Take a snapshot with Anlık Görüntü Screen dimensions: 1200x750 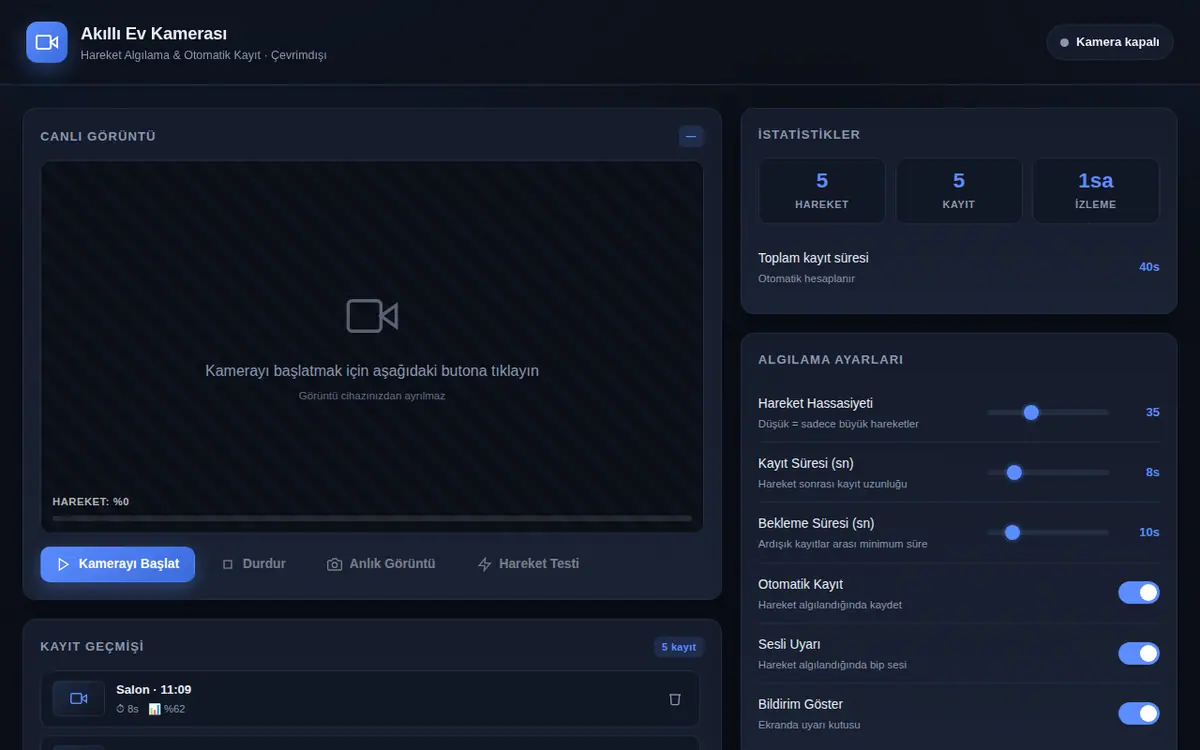pos(381,564)
